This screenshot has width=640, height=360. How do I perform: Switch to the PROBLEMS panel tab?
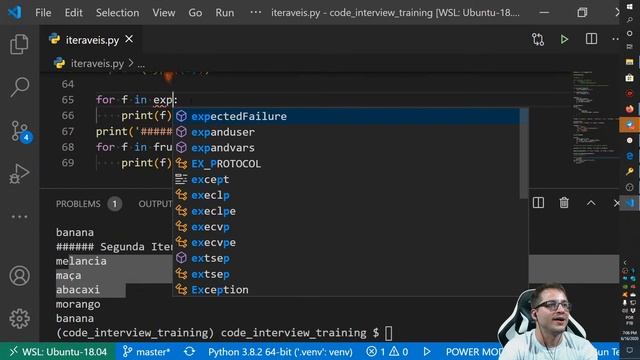tap(78, 204)
